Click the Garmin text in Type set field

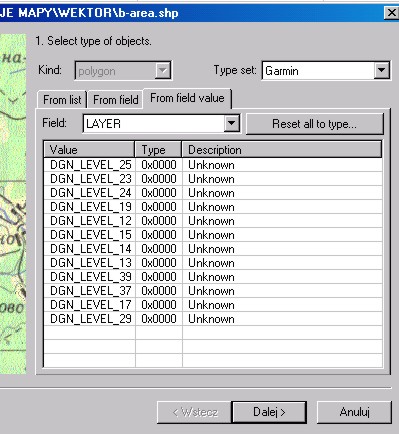click(x=282, y=71)
